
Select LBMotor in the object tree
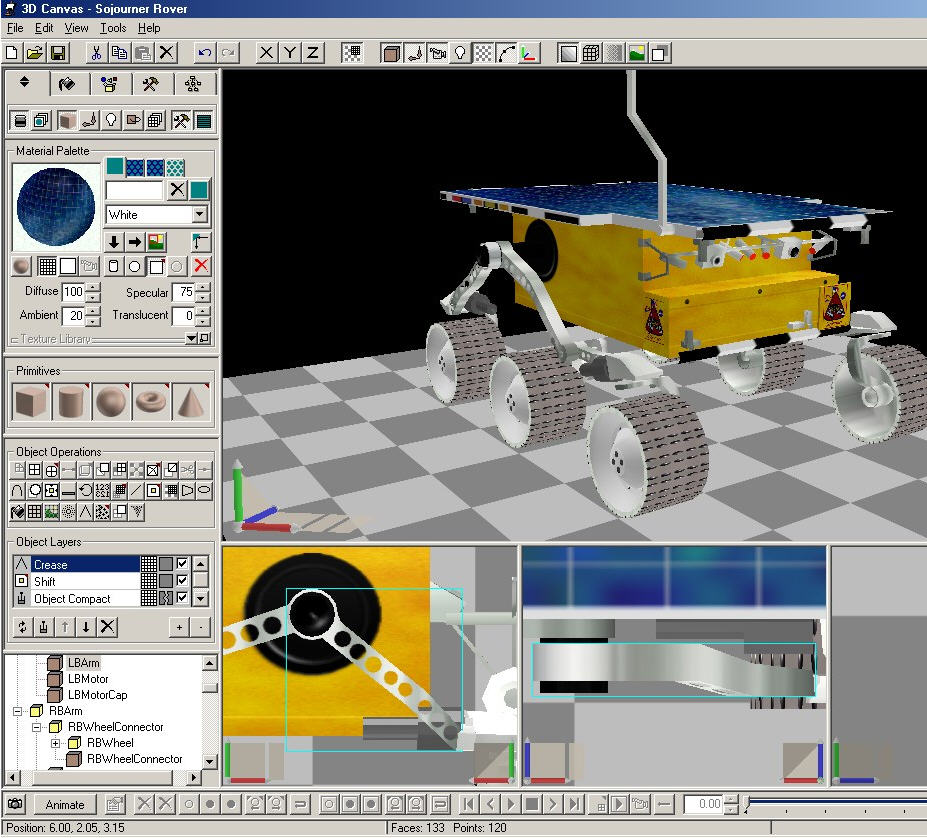[x=87, y=679]
